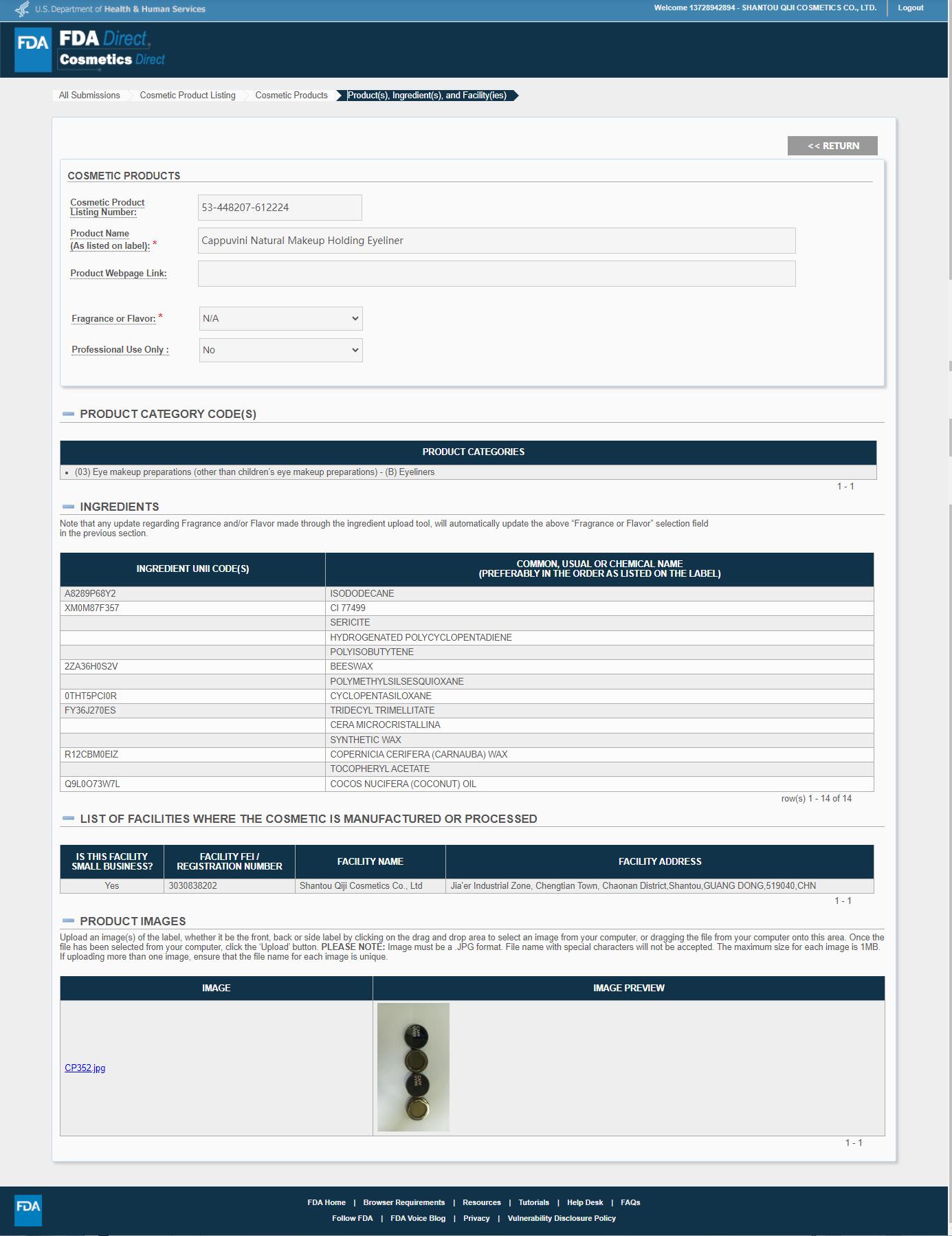Open the Fragrance or Flavor dropdown
This screenshot has height=1236, width=952.
click(x=280, y=318)
